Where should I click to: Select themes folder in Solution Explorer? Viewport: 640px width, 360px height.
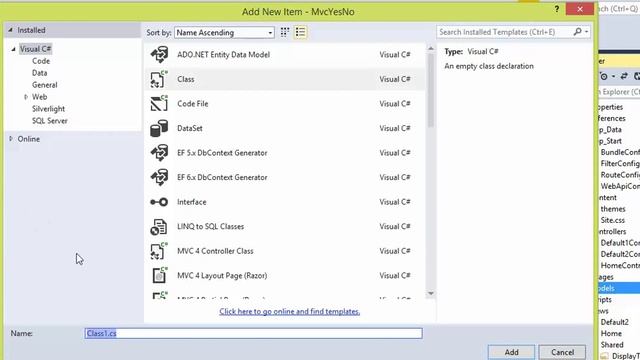(x=613, y=209)
